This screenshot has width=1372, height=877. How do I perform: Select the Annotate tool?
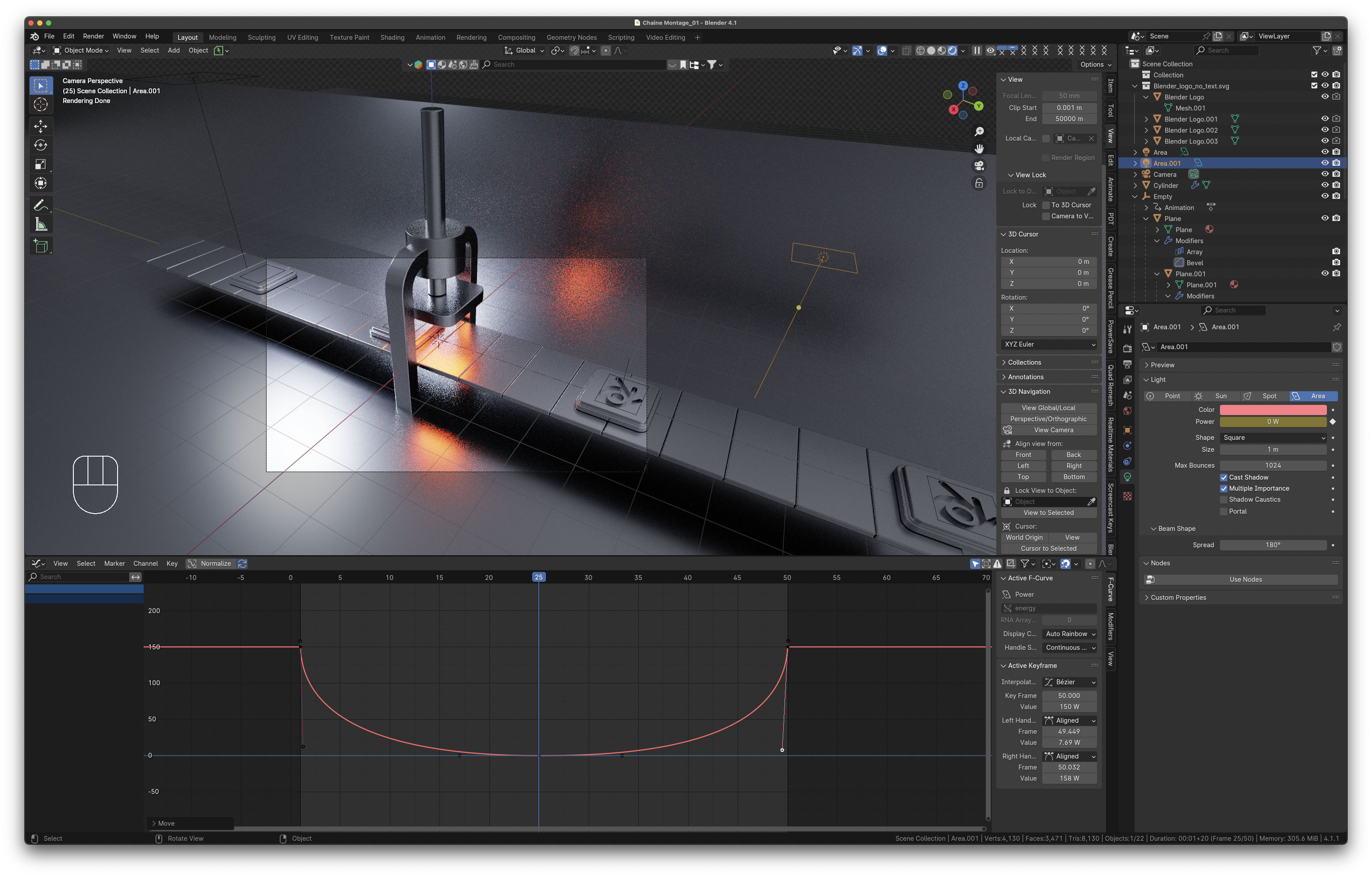coord(41,205)
